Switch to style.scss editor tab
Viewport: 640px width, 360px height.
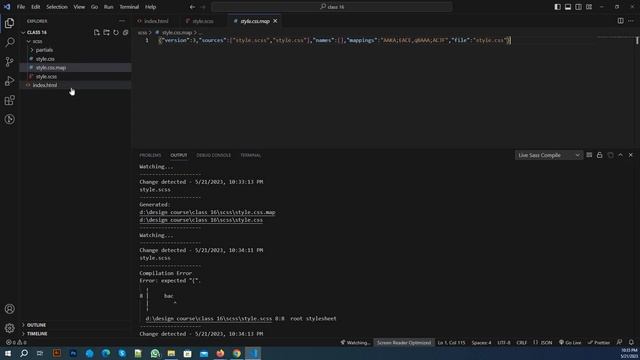(x=203, y=21)
